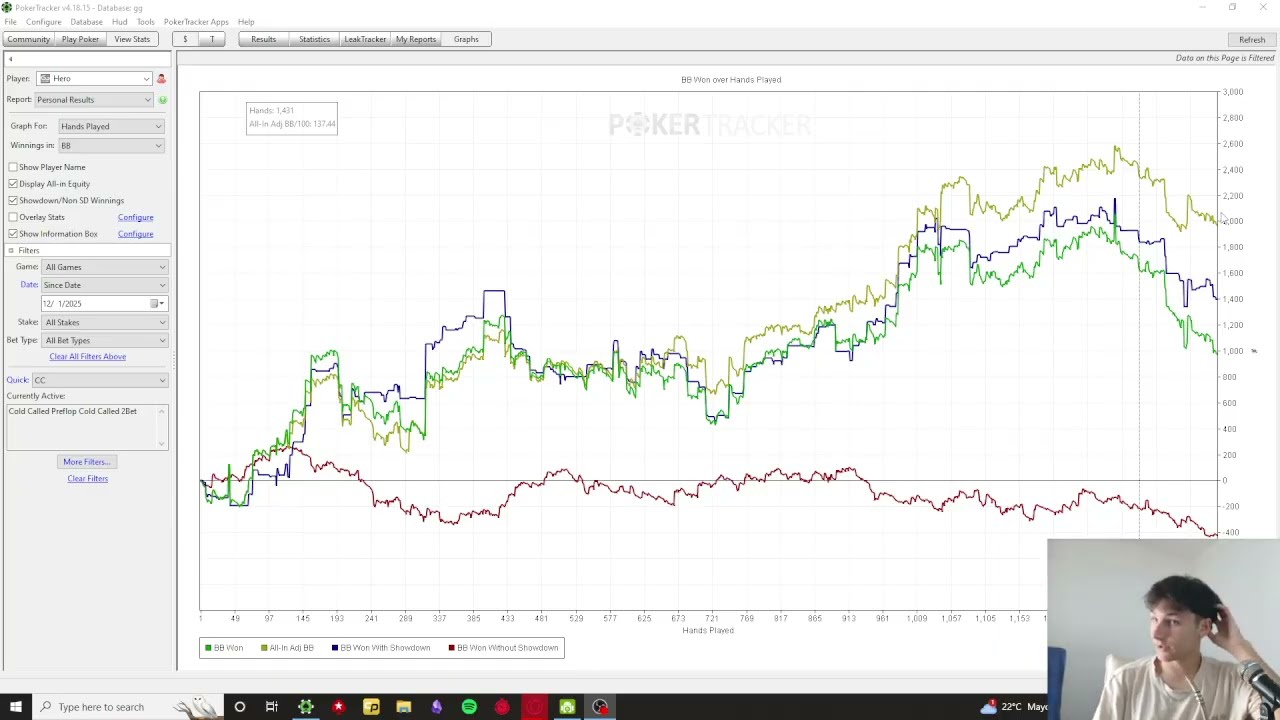Click the red player icon beside Hero
1280x720 pixels.
pyautogui.click(x=161, y=78)
